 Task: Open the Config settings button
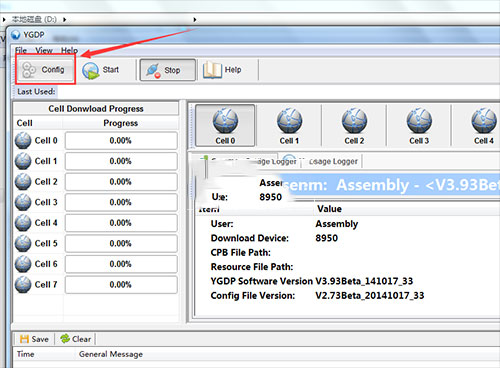point(45,70)
